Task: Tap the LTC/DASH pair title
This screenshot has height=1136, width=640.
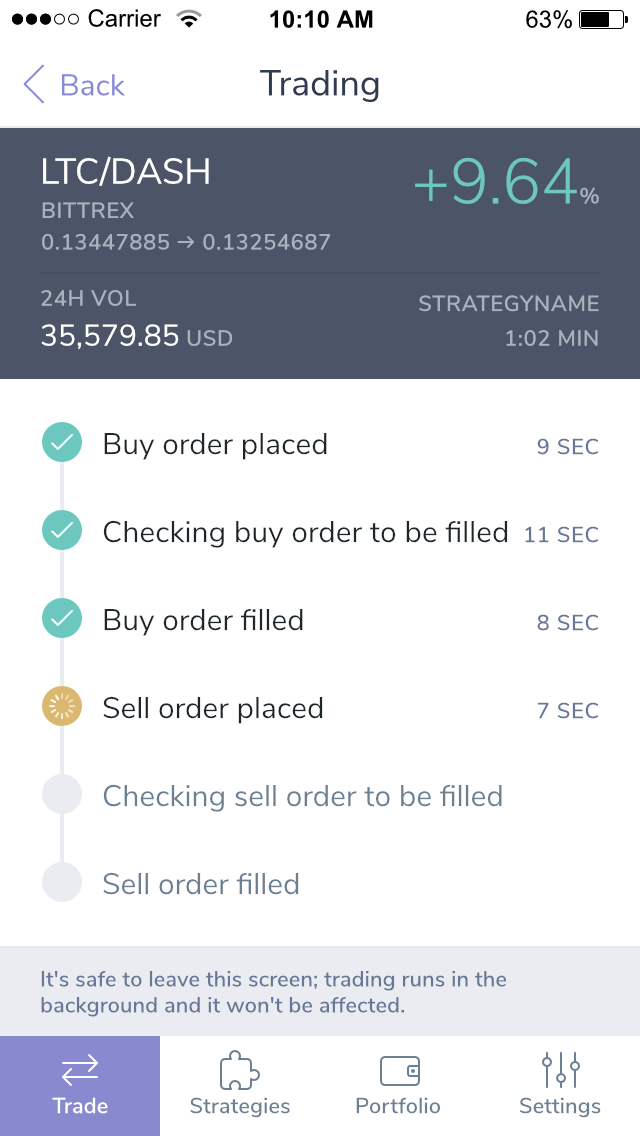Action: (x=126, y=172)
